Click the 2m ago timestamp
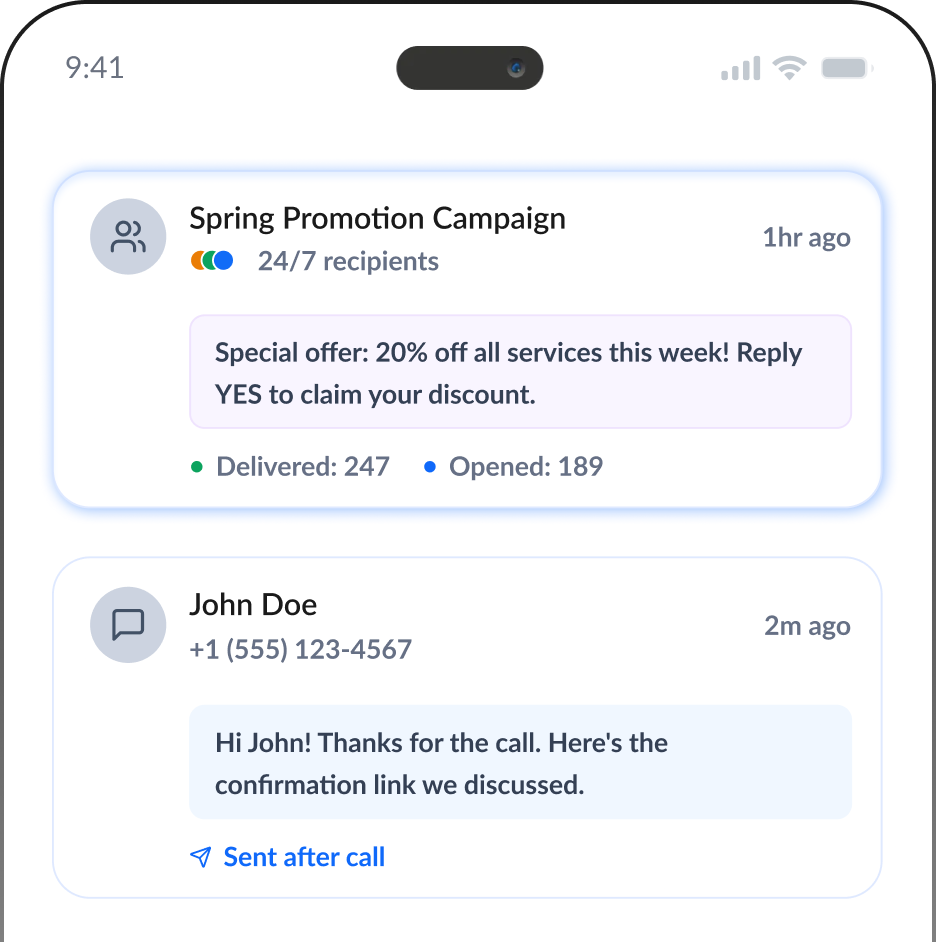 [807, 626]
